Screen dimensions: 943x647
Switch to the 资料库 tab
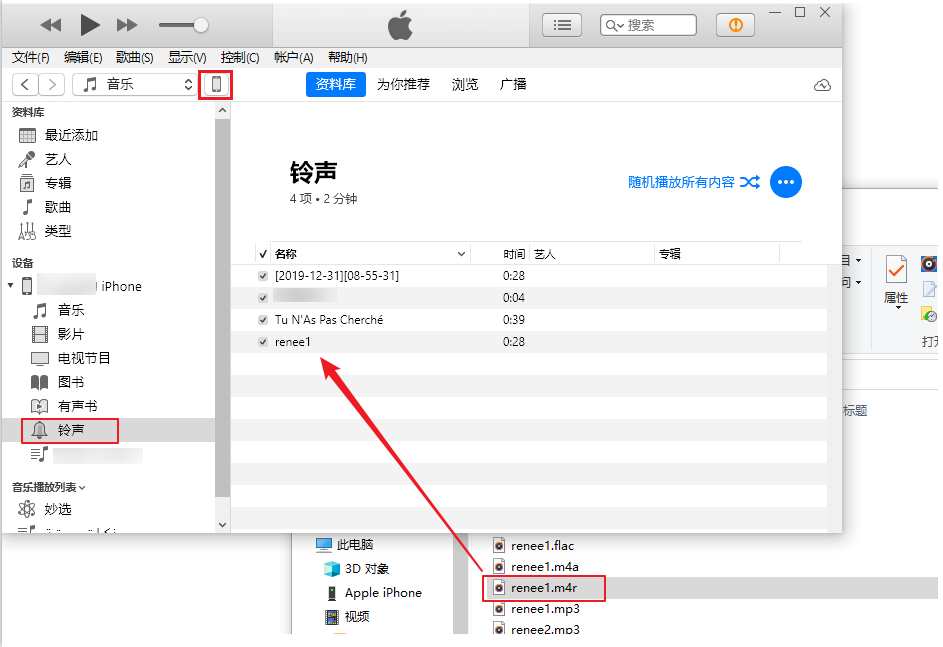(336, 85)
